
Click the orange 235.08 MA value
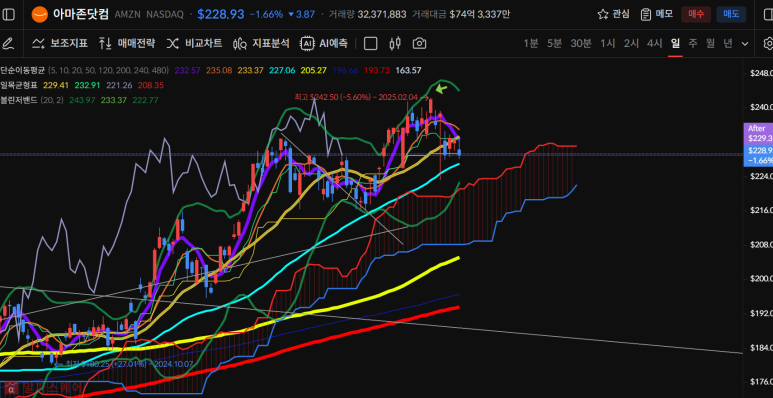(x=219, y=71)
